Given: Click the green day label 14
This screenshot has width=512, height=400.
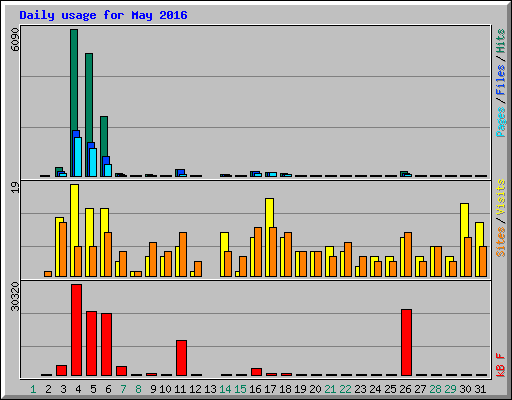Looking at the screenshot, I should click(225, 389).
